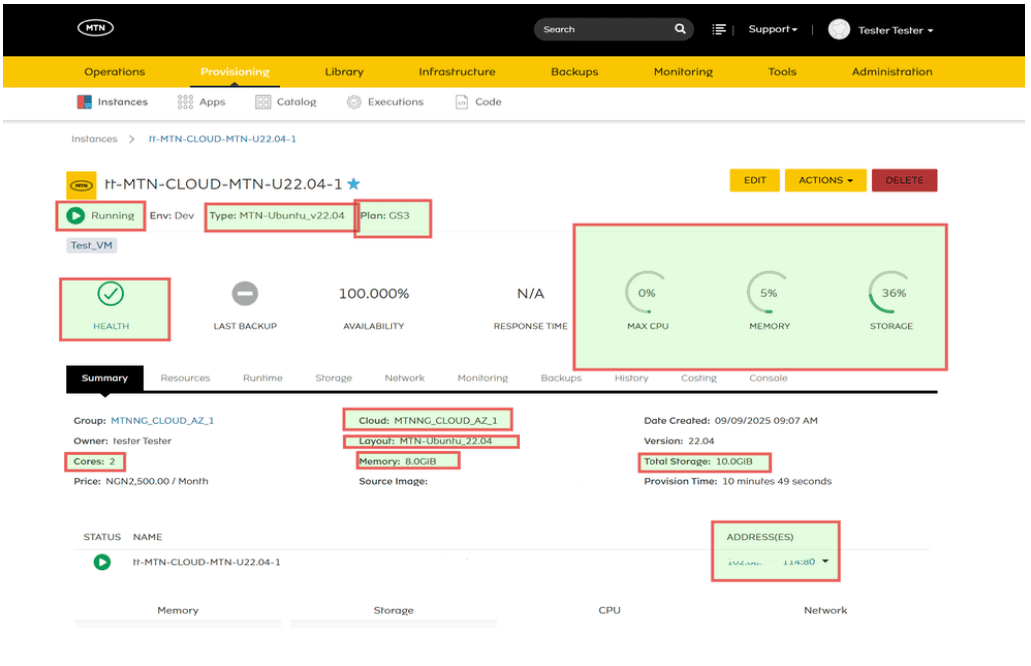Open the Administration menu
This screenshot has height=666, width=1031.
click(x=892, y=72)
